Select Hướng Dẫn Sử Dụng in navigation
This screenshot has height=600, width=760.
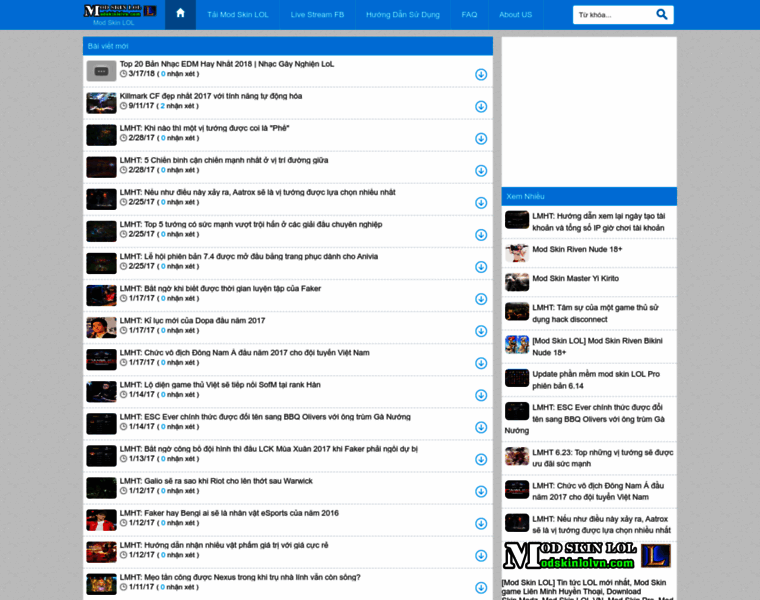pyautogui.click(x=402, y=15)
